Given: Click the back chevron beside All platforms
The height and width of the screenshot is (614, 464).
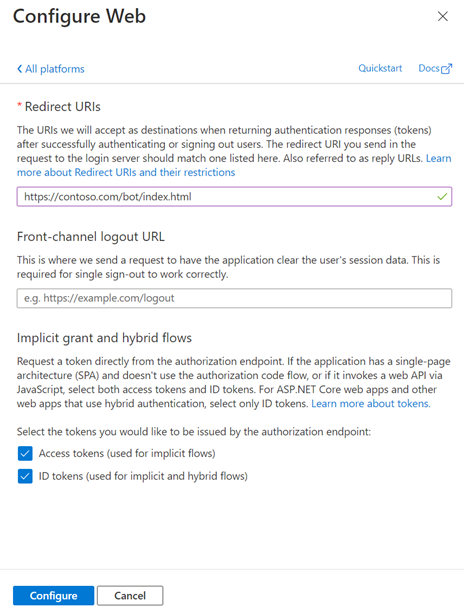Looking at the screenshot, I should click(20, 69).
